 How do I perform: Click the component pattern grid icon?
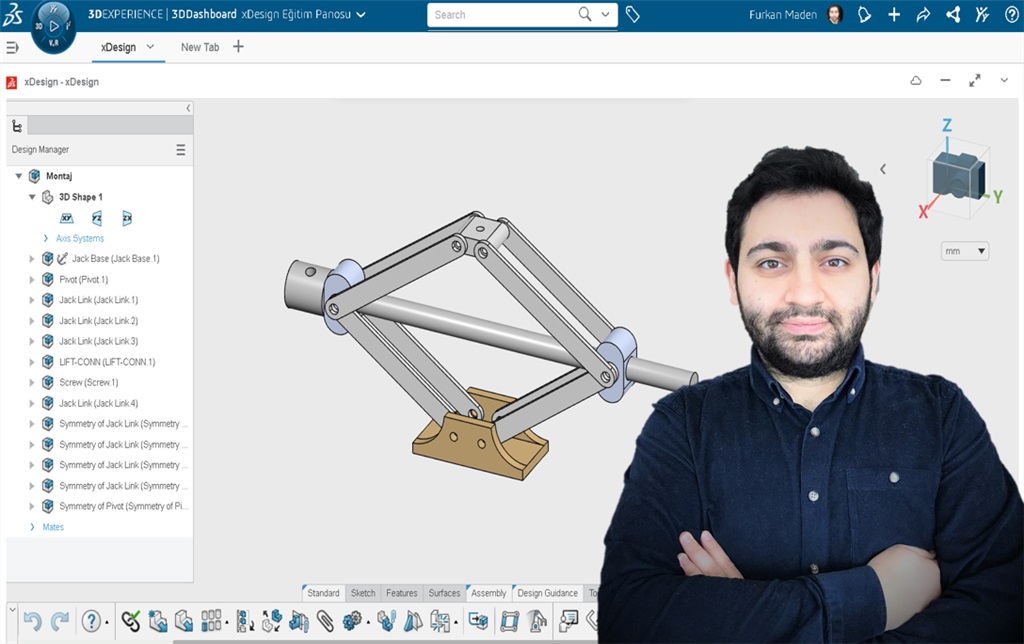[x=211, y=620]
